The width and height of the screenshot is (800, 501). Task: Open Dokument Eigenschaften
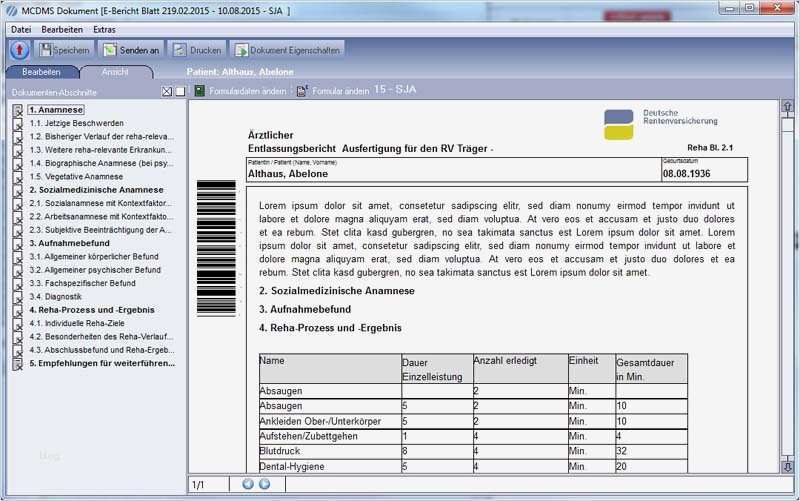click(x=287, y=49)
